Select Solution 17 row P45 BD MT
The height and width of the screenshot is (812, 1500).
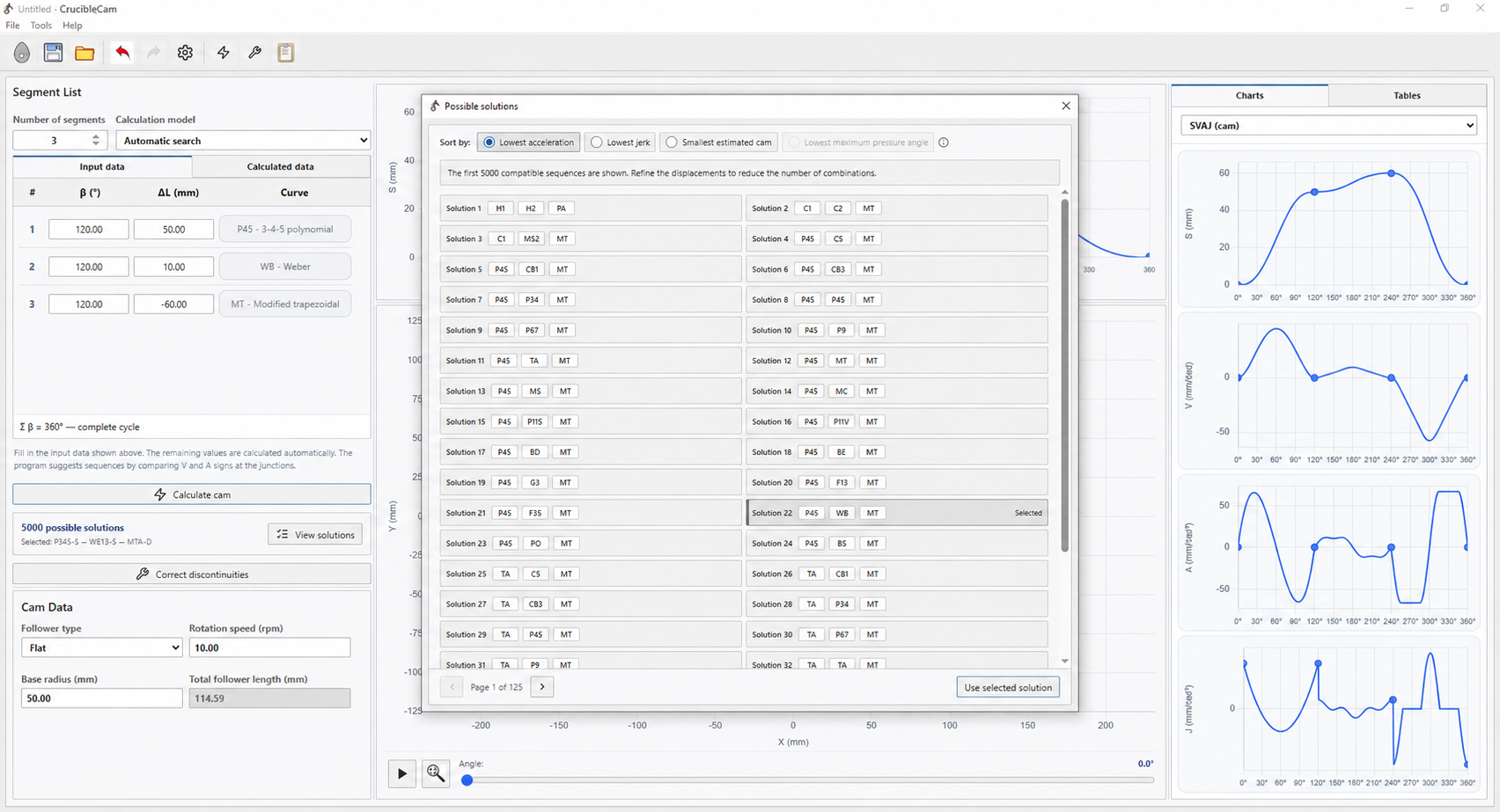click(591, 452)
